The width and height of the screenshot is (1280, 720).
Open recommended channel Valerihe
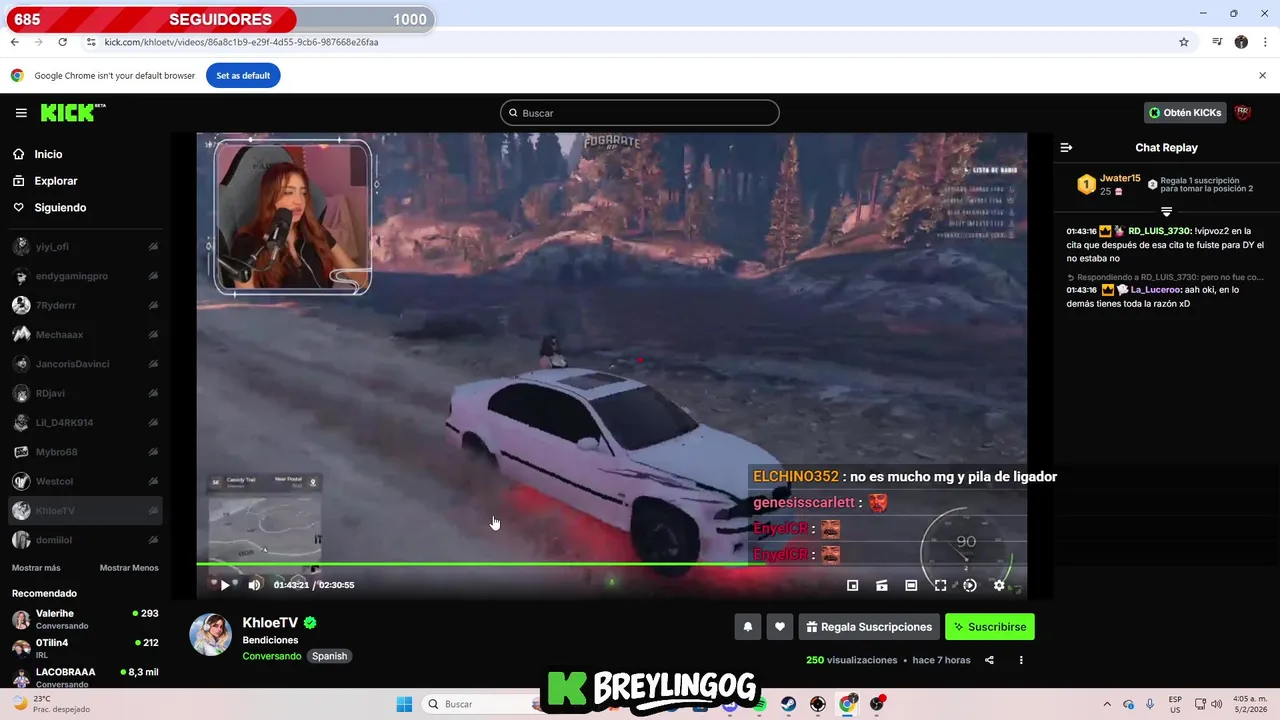tap(85, 619)
